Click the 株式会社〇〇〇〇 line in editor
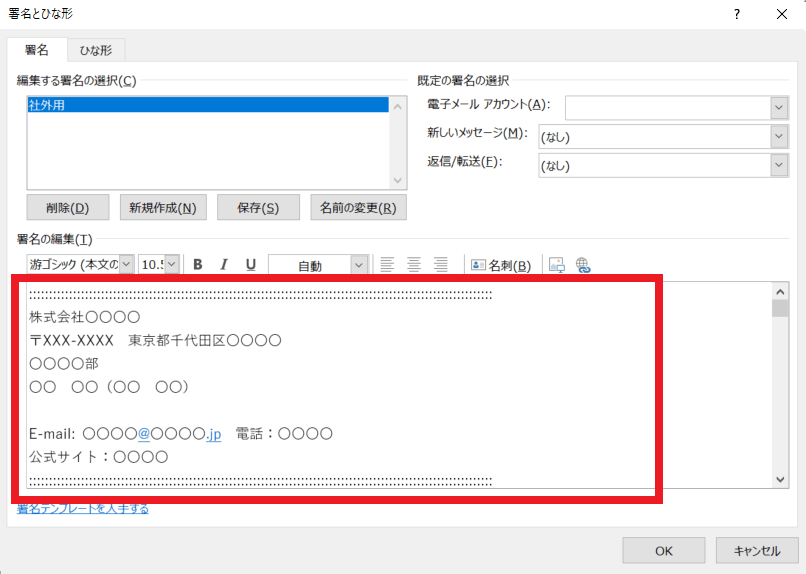Image resolution: width=806 pixels, height=574 pixels. tap(84, 317)
